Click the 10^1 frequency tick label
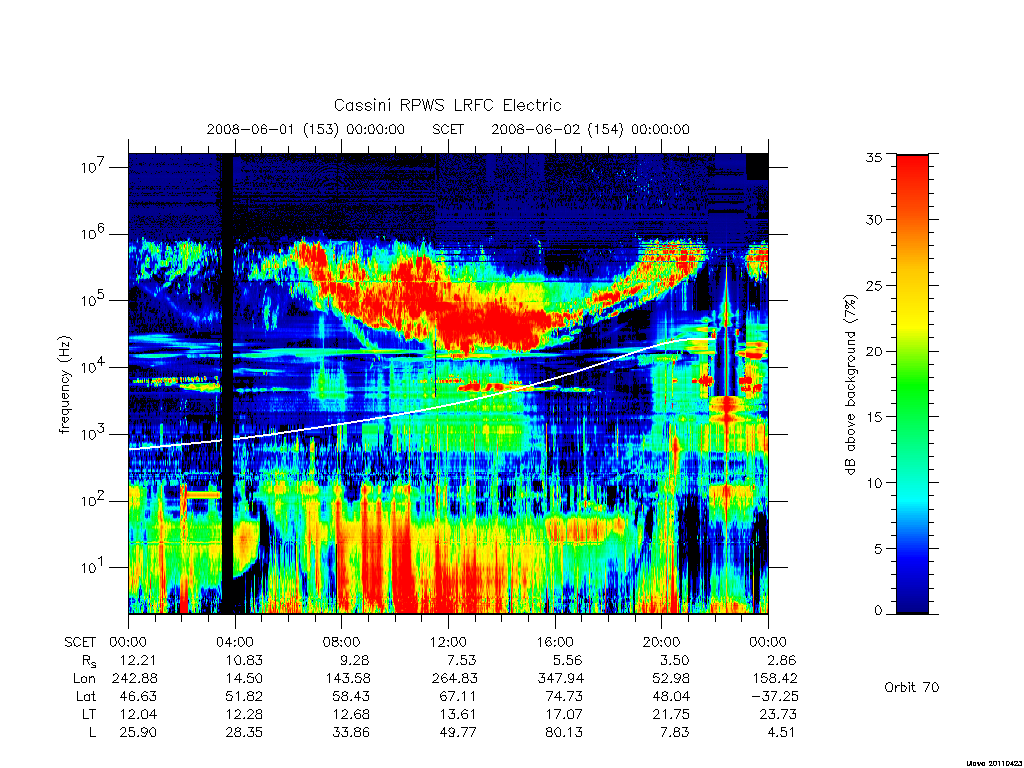 tap(94, 566)
